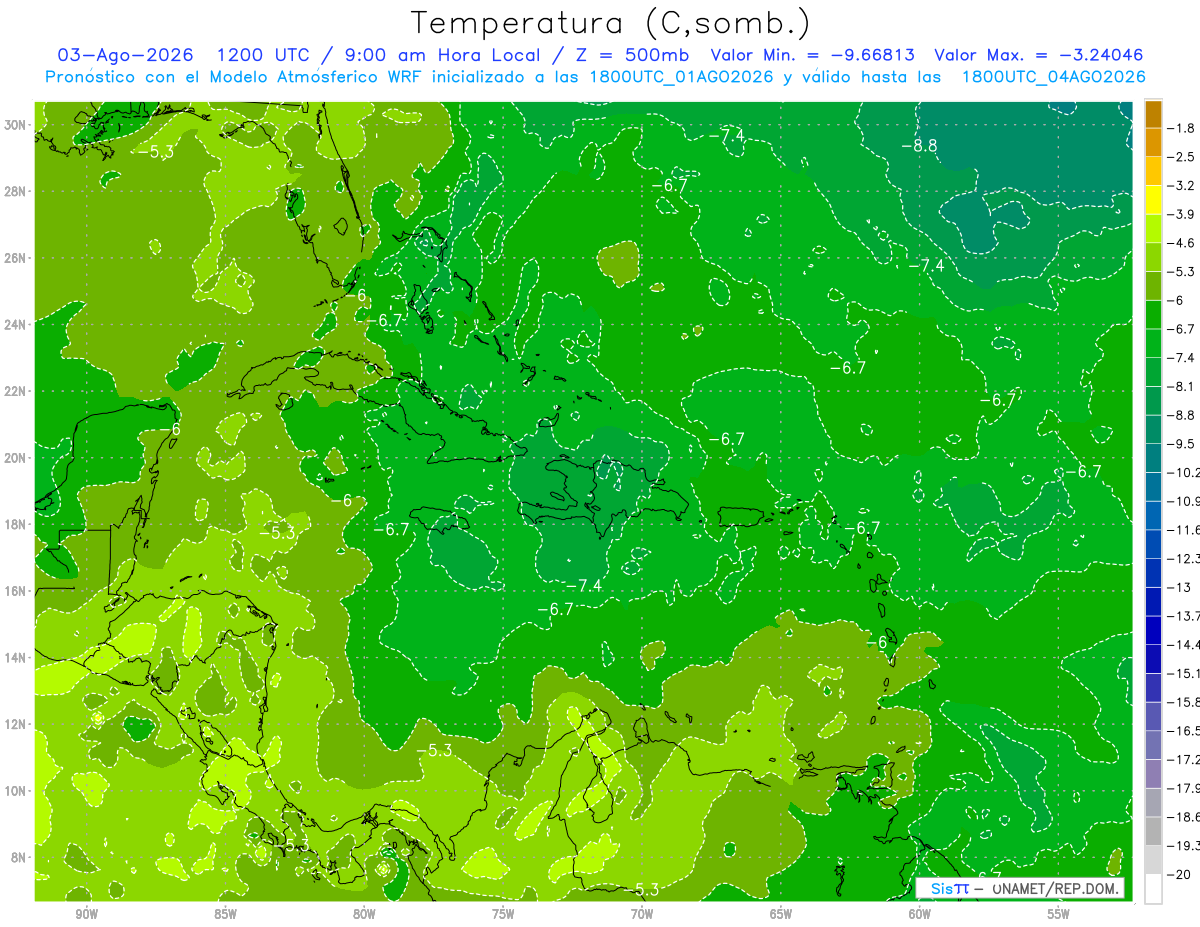
Task: Click the "Valor Max. = -3.24046" text
Action: pyautogui.click(x=1038, y=55)
